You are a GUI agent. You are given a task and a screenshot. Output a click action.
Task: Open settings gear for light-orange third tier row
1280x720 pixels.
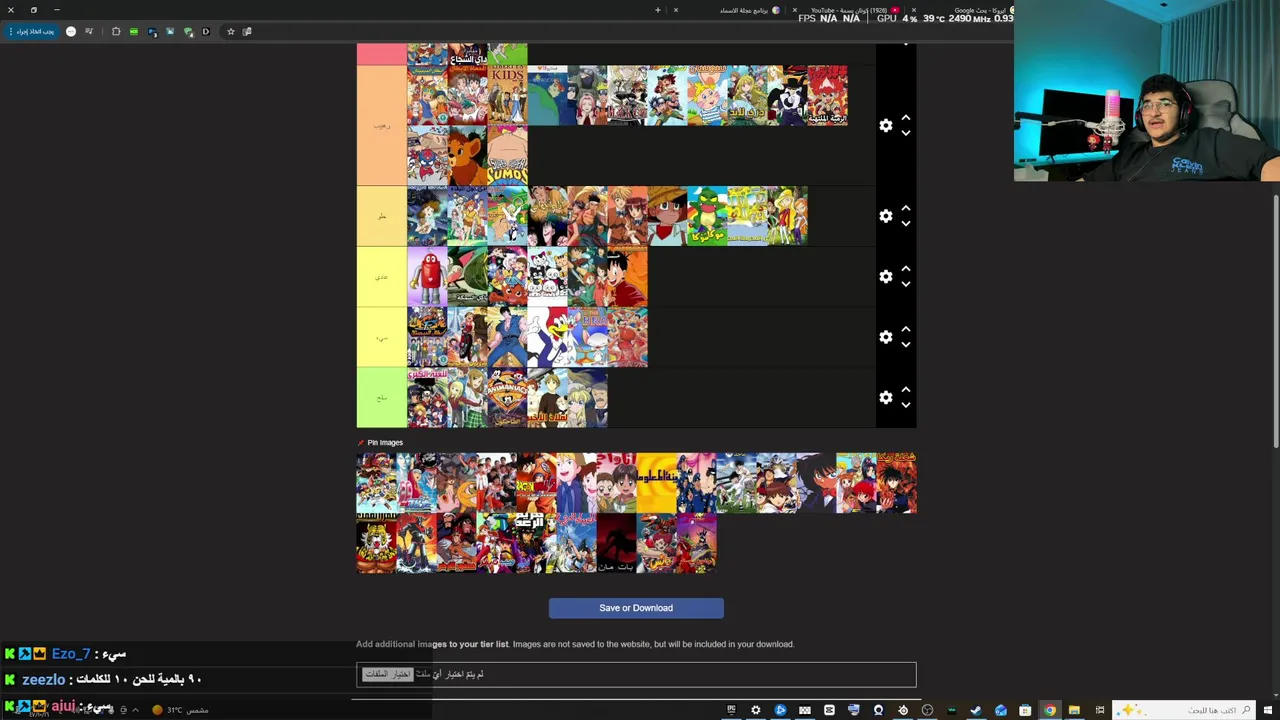click(x=885, y=216)
